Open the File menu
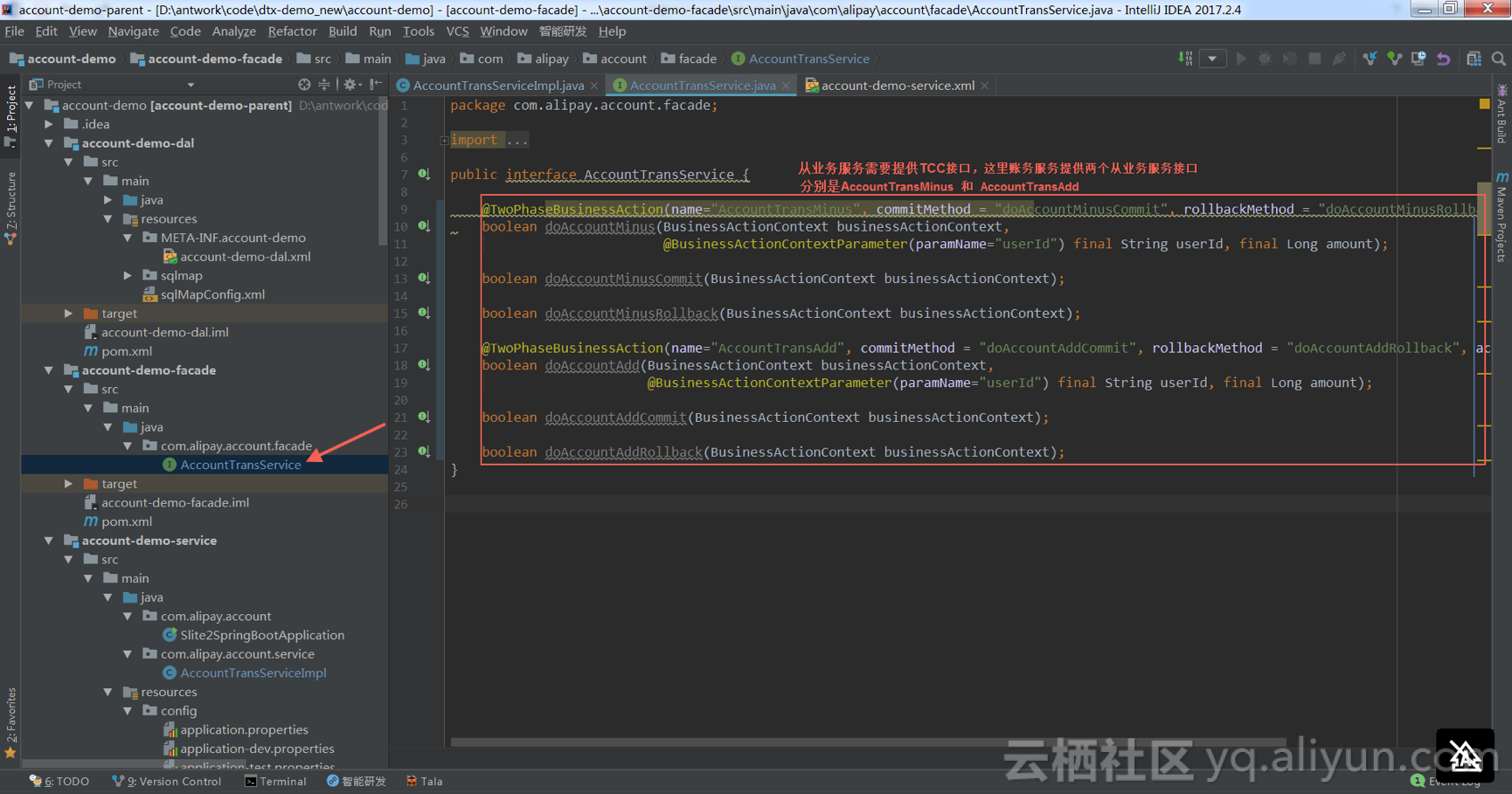The width and height of the screenshot is (1512, 794). 15,31
